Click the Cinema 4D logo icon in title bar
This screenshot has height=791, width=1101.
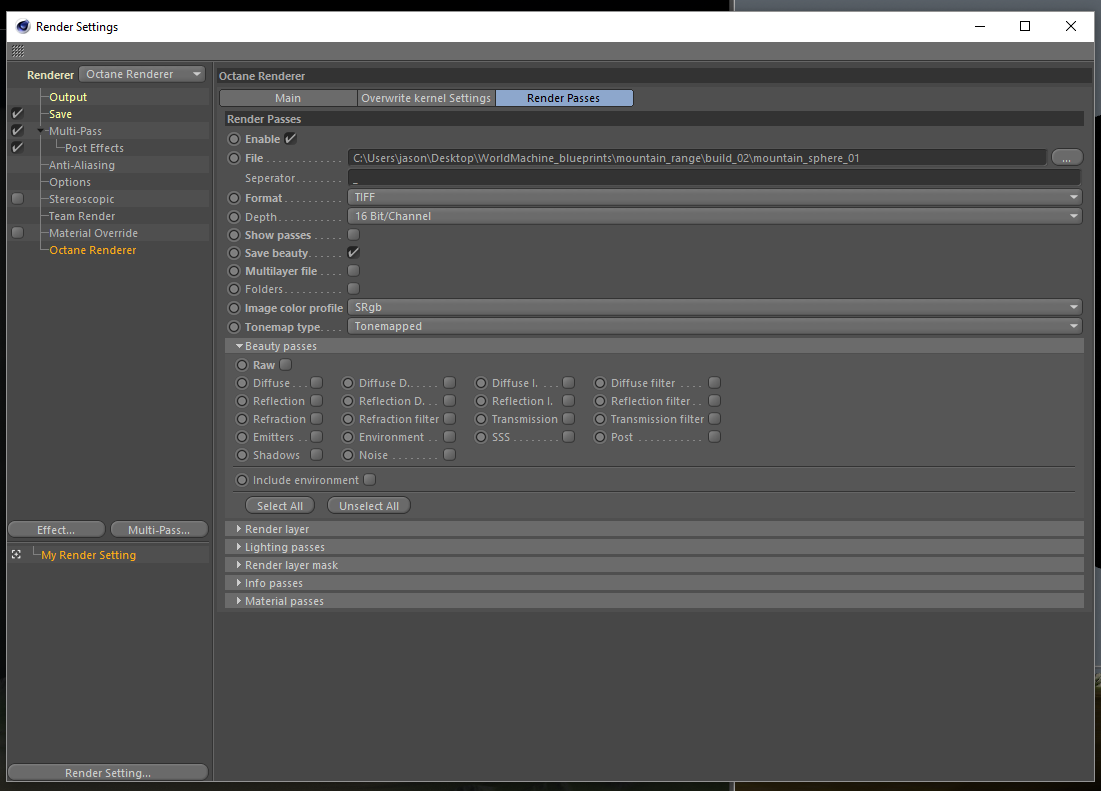23,27
